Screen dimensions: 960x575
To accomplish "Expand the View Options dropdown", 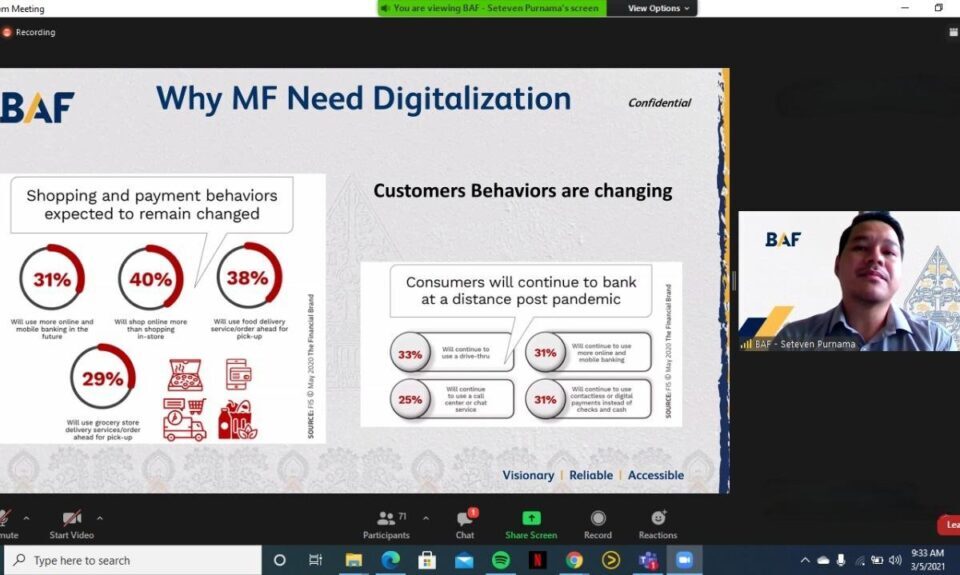I will tap(659, 8).
